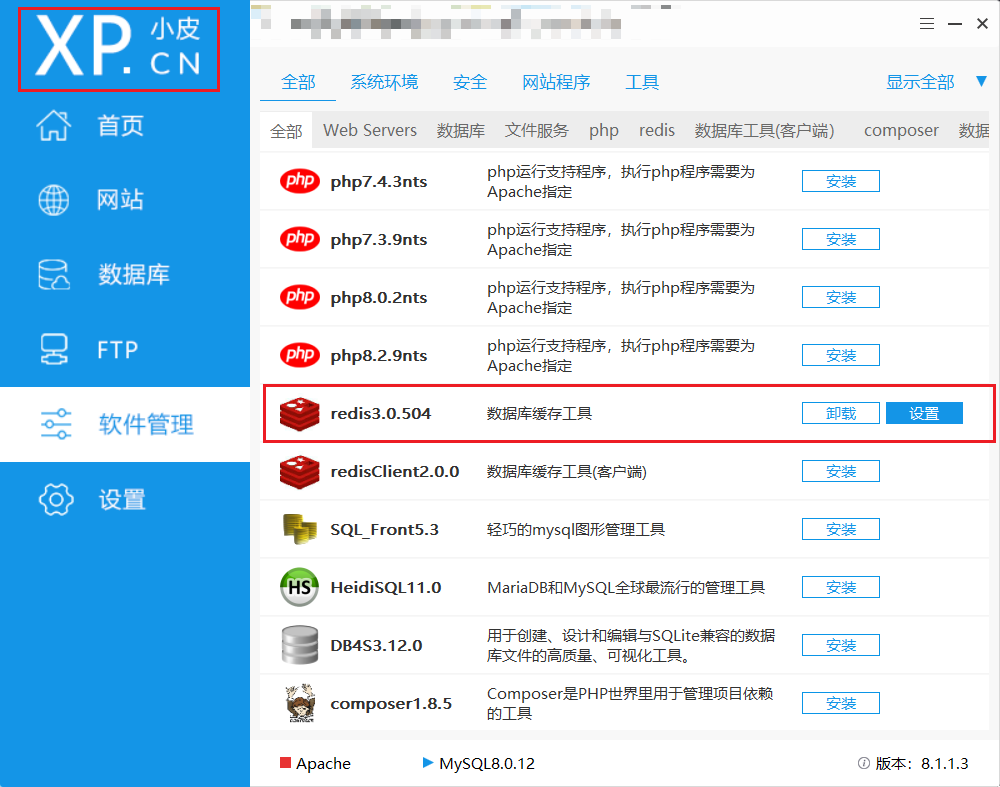Image resolution: width=1000 pixels, height=787 pixels.
Task: Click the blue MySQL8.0.12 running arrow icon
Action: click(x=428, y=763)
